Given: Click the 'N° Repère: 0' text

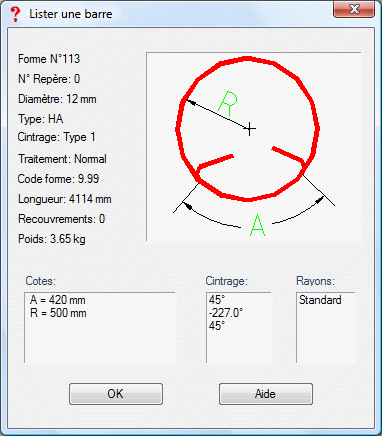Looking at the screenshot, I should tap(49, 79).
